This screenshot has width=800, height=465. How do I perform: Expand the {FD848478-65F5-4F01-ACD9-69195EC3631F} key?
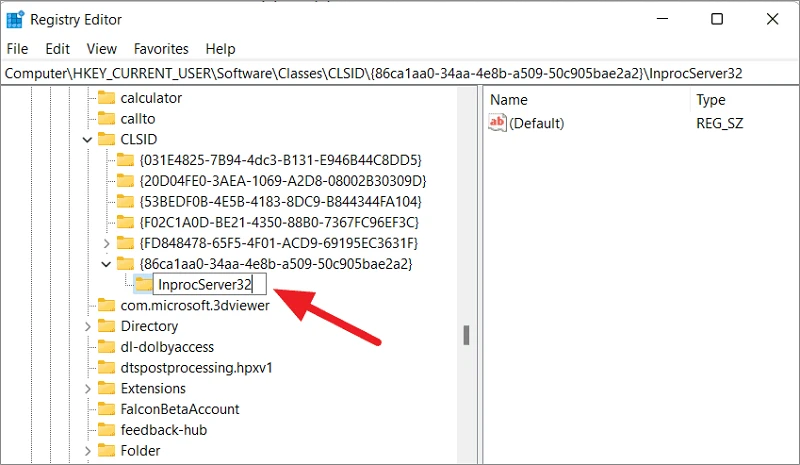point(106,243)
